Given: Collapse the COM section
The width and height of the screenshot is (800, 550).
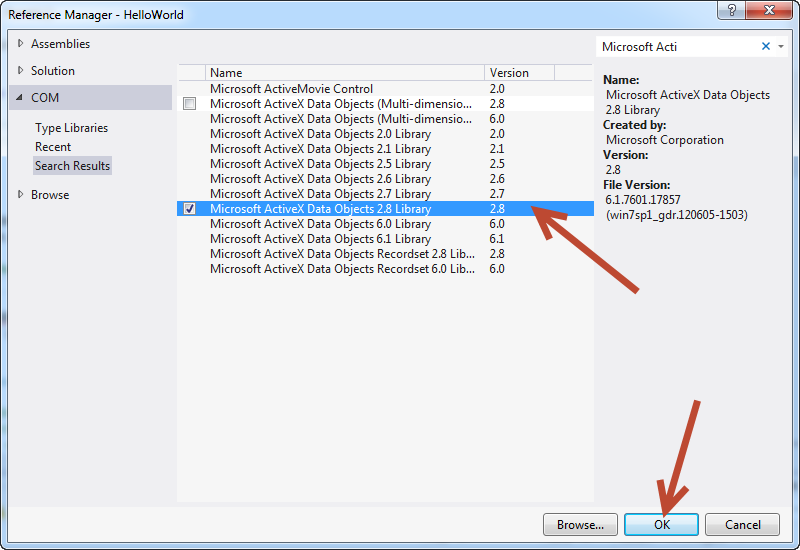Looking at the screenshot, I should click(19, 97).
